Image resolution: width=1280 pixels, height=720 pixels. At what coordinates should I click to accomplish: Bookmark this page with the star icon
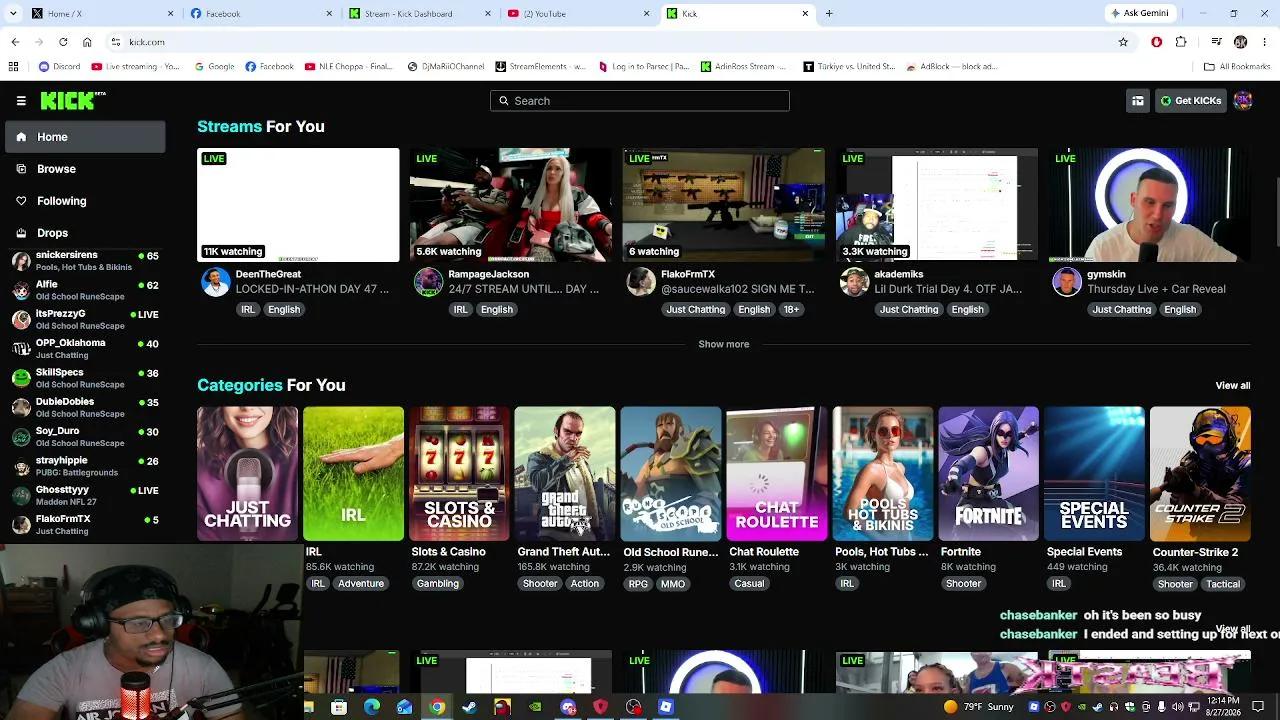pyautogui.click(x=1123, y=42)
